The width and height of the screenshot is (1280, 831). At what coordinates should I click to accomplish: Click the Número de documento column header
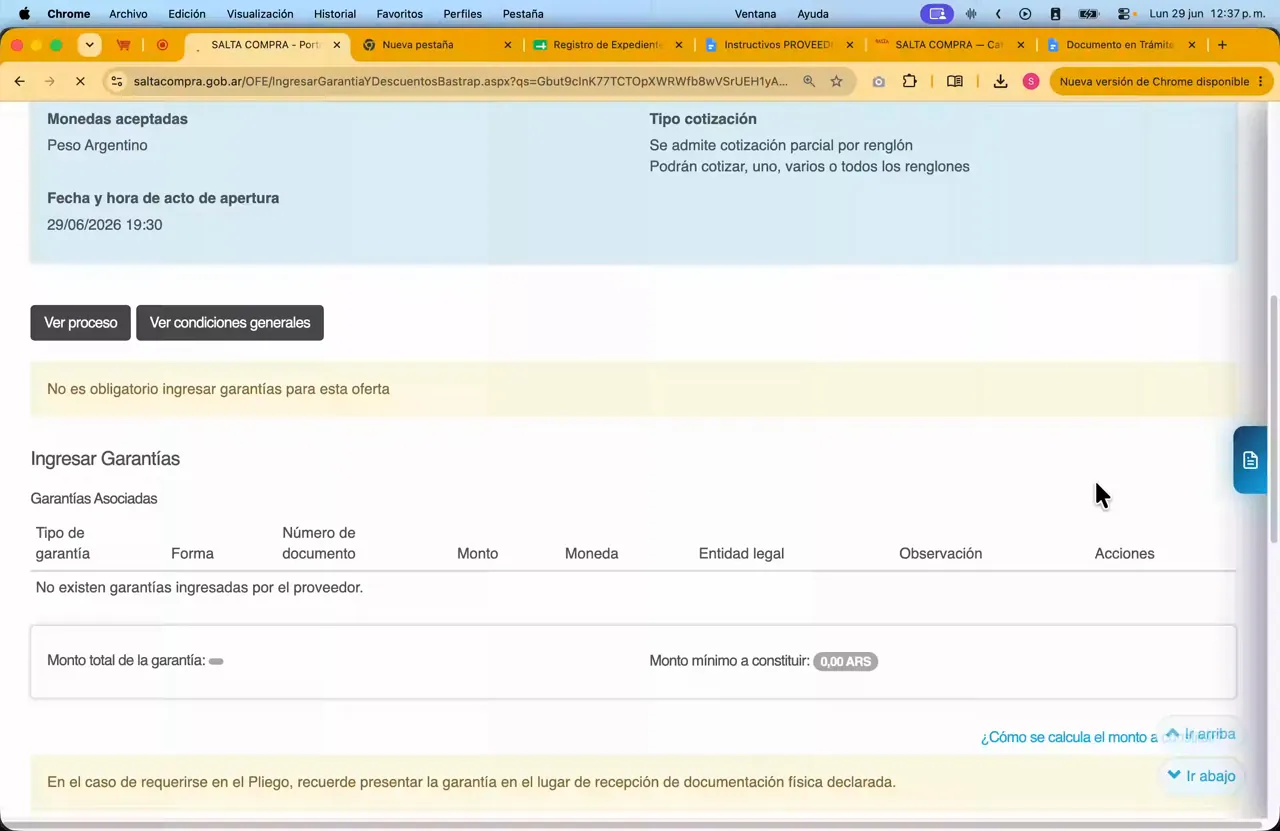coord(319,543)
